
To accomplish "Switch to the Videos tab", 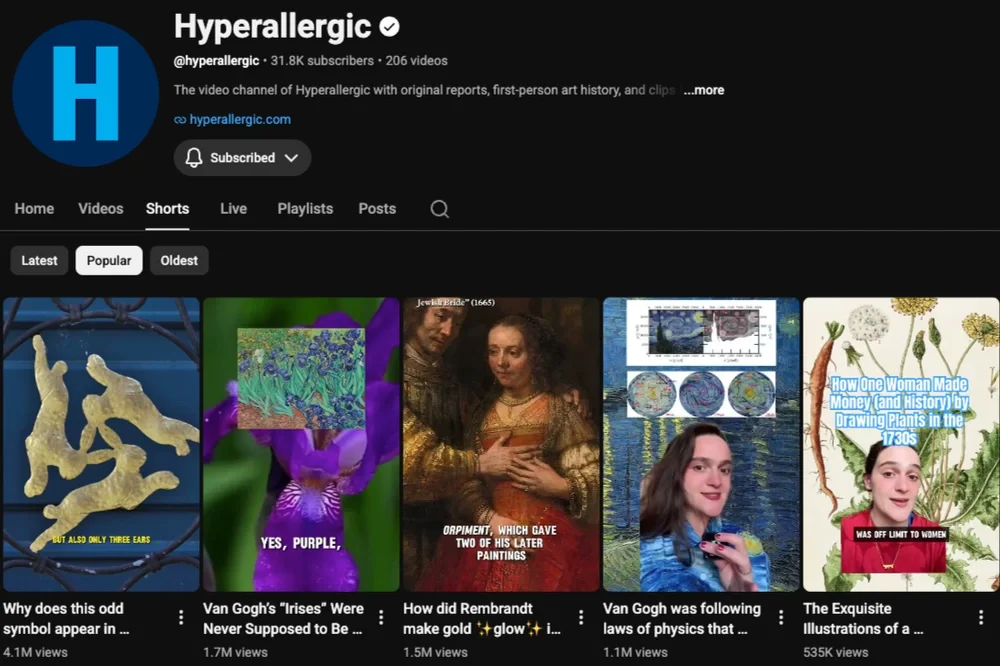I will (101, 209).
